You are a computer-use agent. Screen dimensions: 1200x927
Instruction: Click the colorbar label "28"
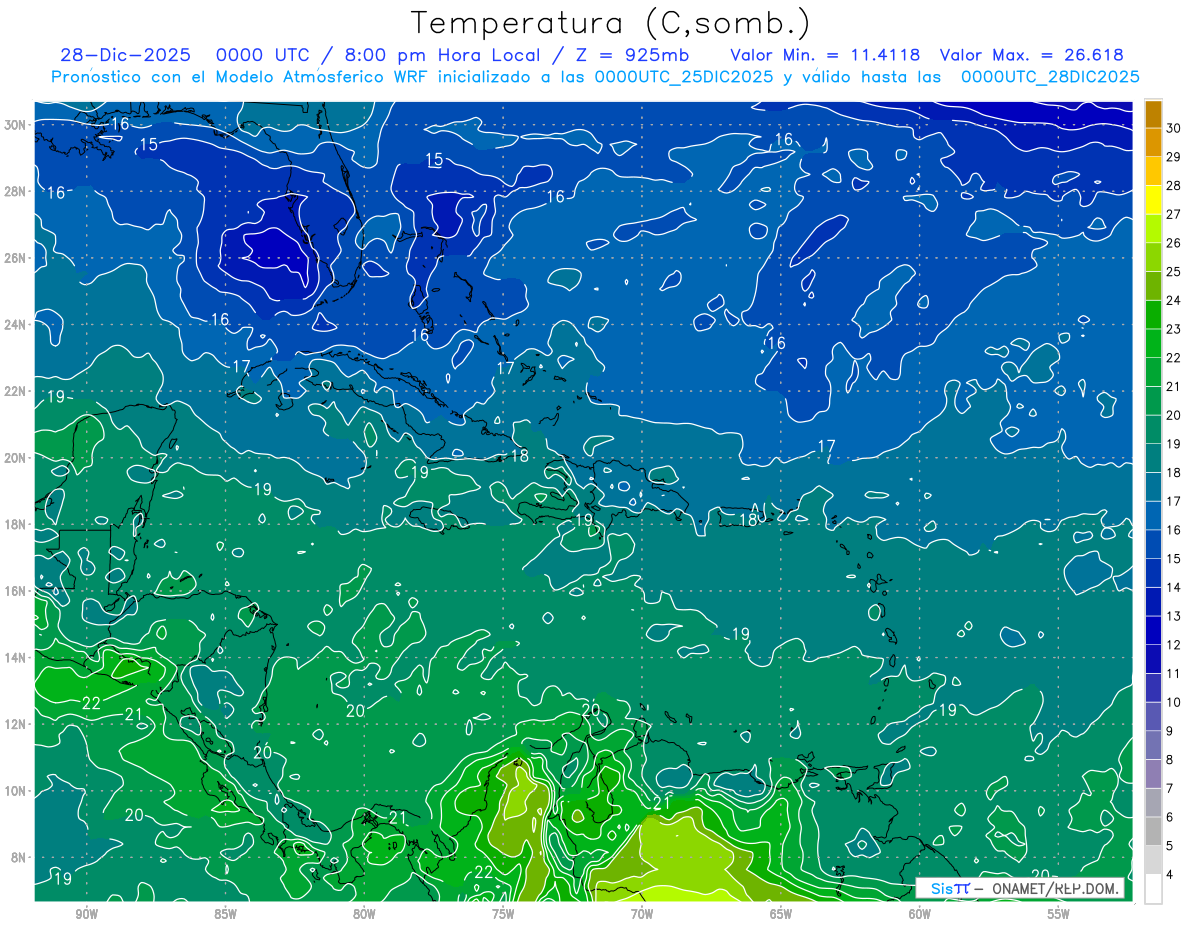click(1174, 186)
